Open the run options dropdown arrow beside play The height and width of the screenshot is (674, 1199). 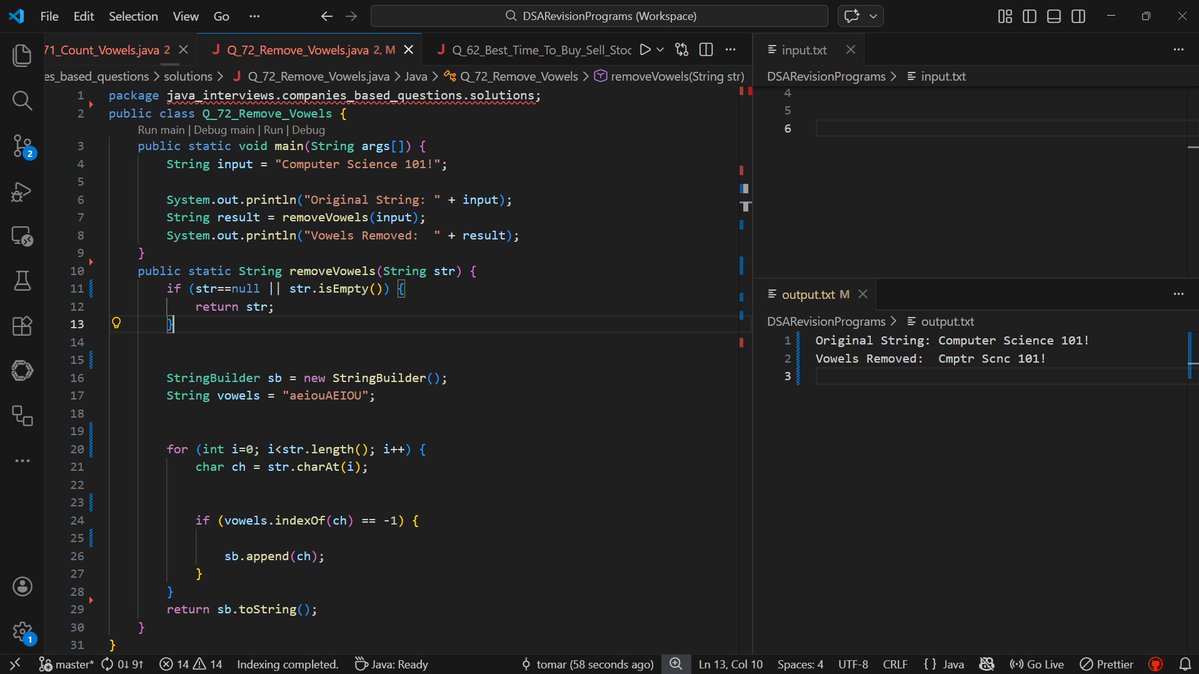(x=660, y=50)
